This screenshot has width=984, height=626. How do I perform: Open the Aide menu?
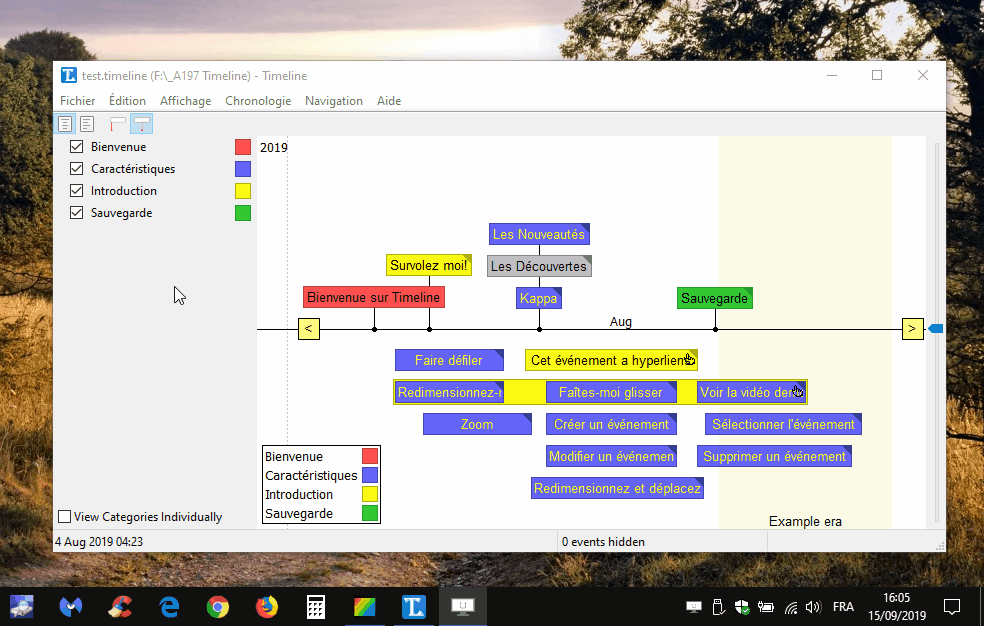coord(389,101)
